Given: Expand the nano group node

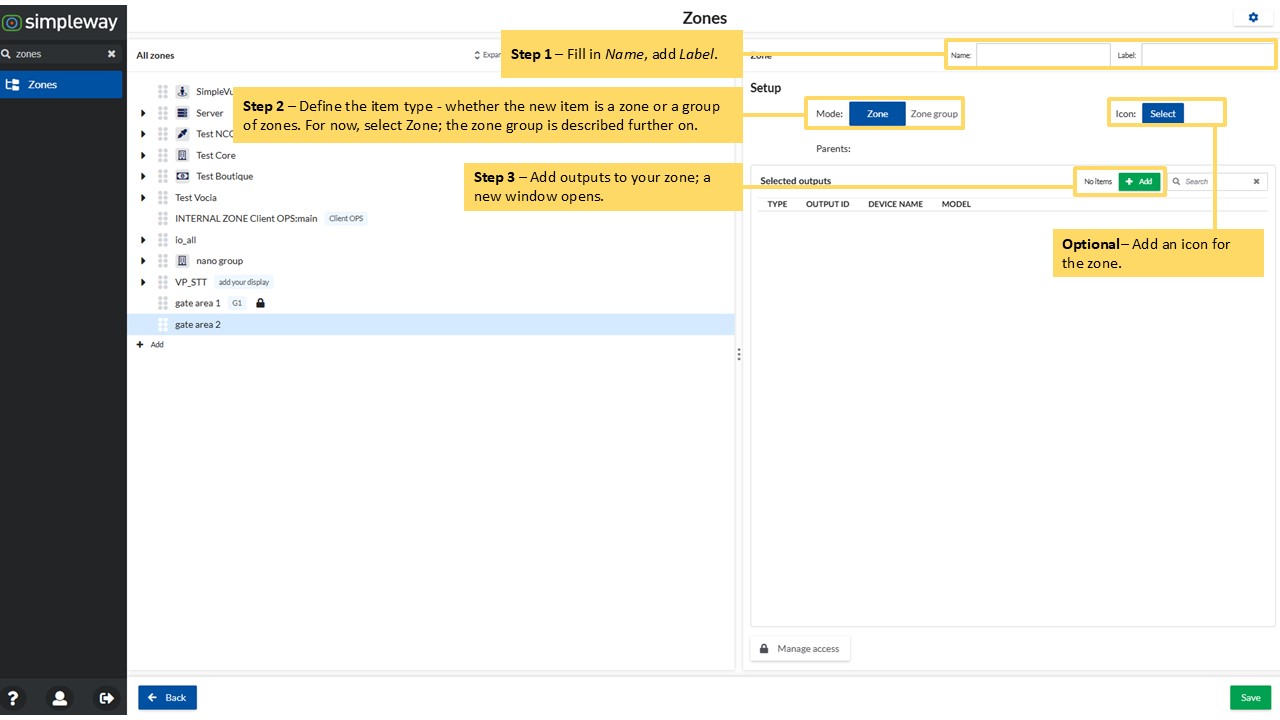Looking at the screenshot, I should 144,261.
